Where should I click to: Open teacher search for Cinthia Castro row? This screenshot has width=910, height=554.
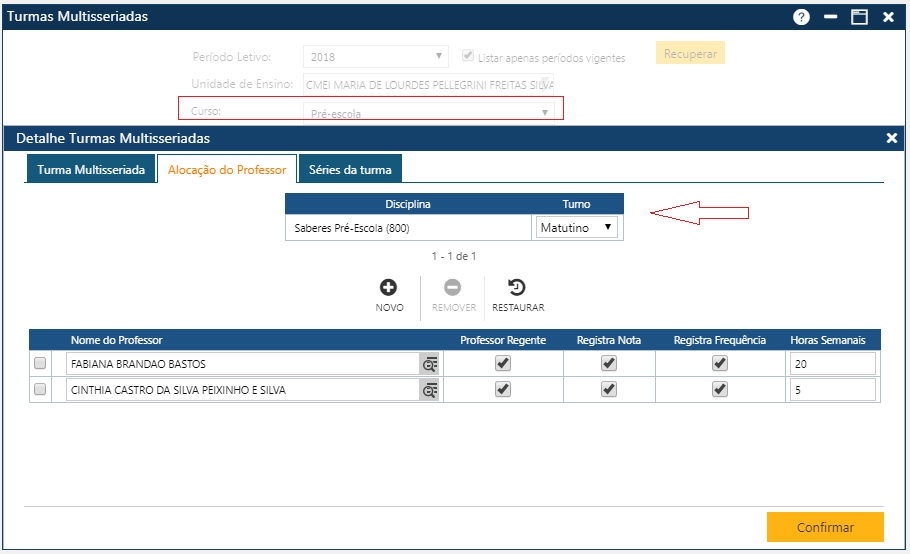pos(430,391)
